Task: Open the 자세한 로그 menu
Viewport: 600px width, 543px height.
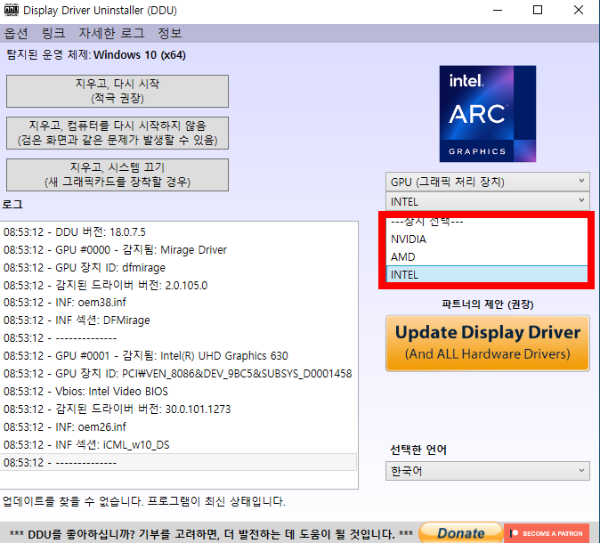Action: point(111,33)
